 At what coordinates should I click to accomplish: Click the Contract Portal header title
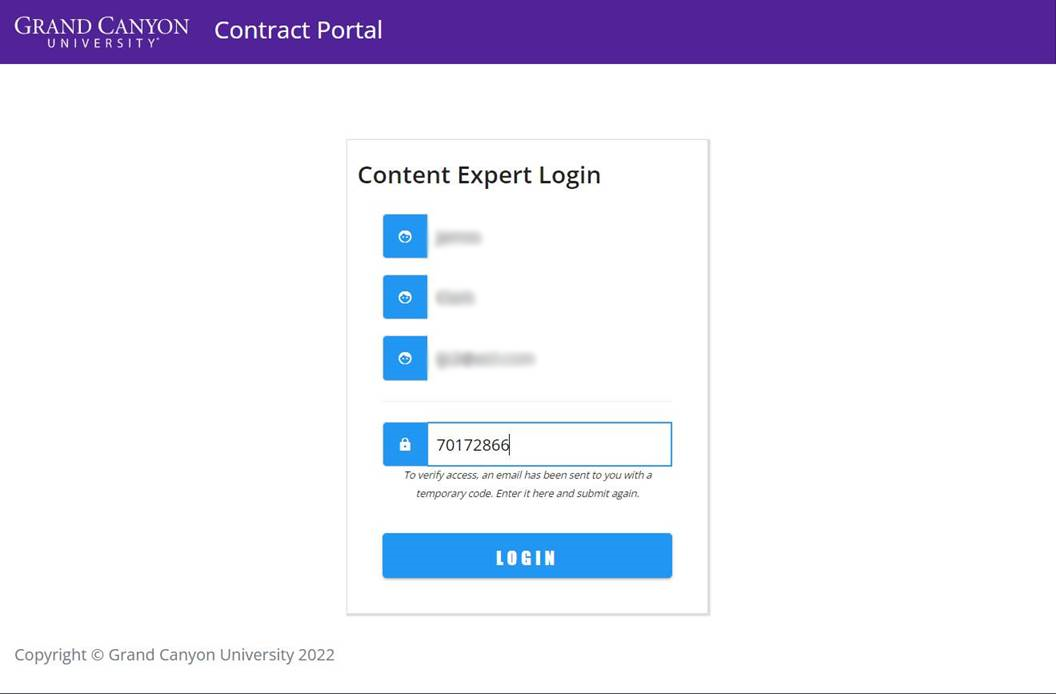pyautogui.click(x=298, y=30)
